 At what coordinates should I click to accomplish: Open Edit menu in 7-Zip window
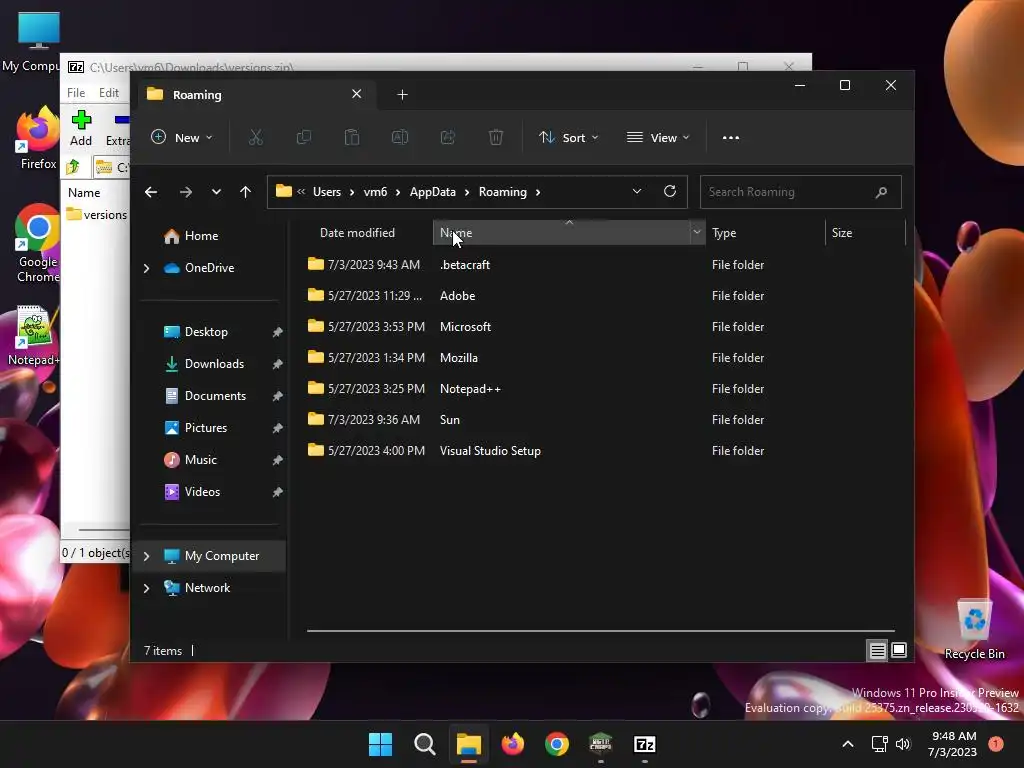tap(108, 93)
